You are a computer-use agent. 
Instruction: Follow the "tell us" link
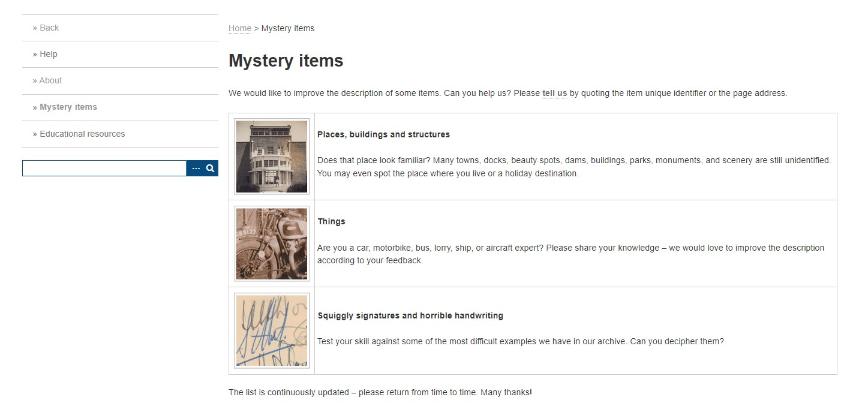[x=554, y=93]
